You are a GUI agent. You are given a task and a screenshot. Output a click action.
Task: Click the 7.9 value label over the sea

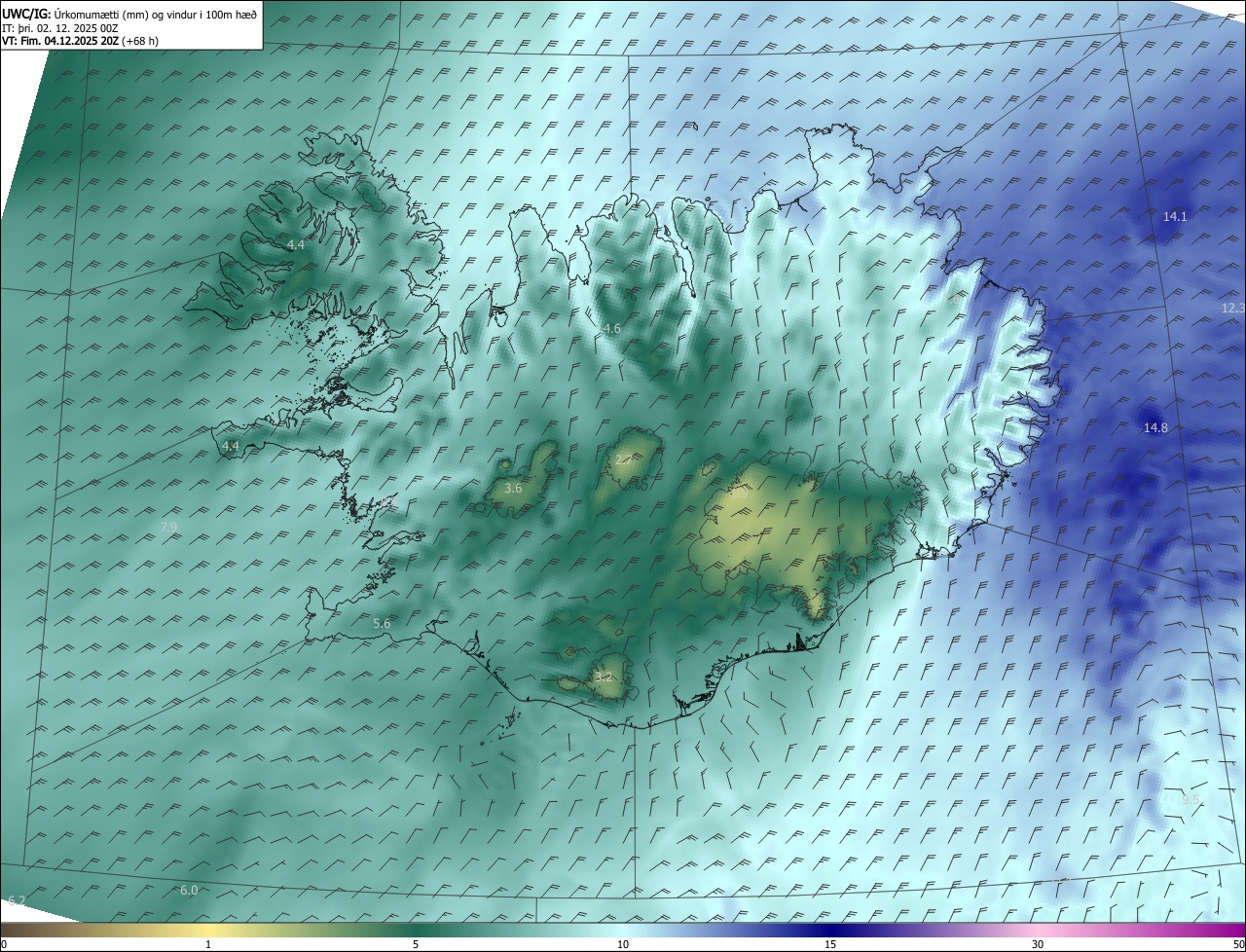[168, 527]
